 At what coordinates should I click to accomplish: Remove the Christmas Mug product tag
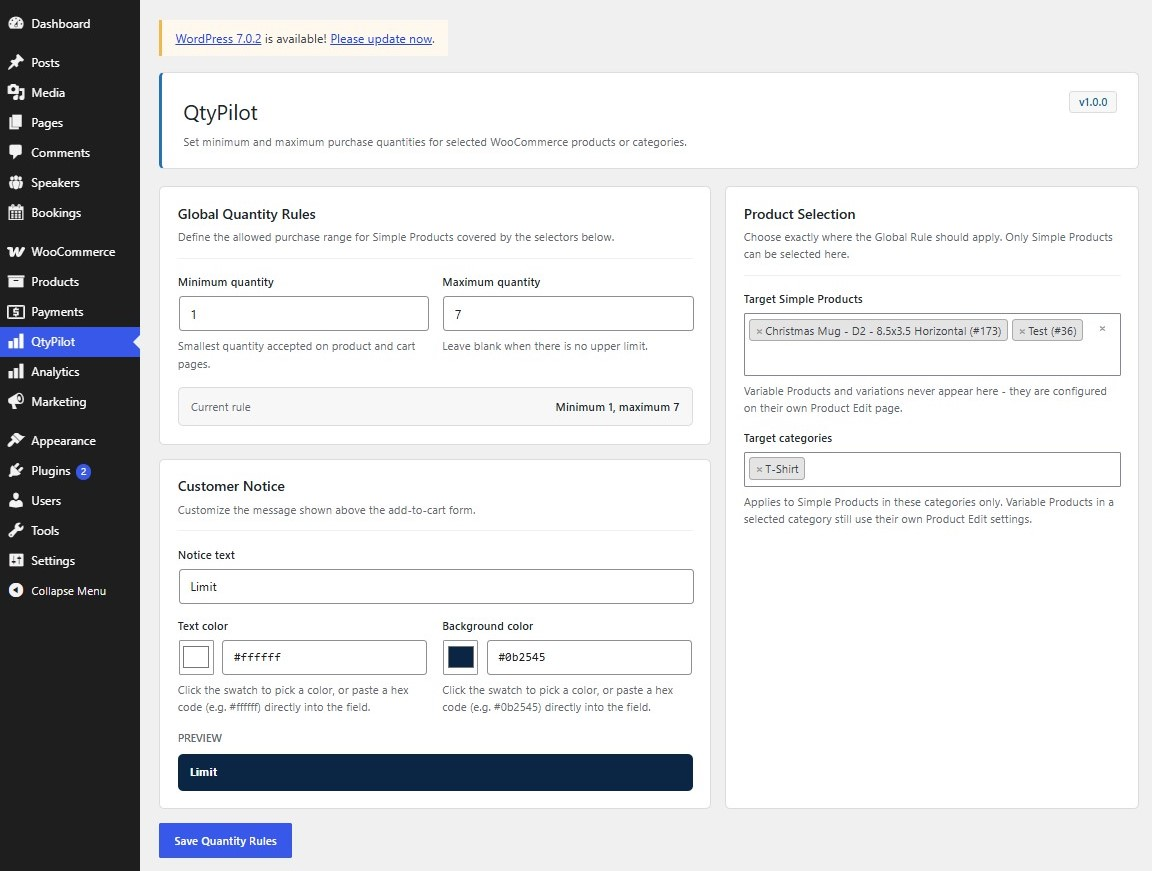[759, 331]
